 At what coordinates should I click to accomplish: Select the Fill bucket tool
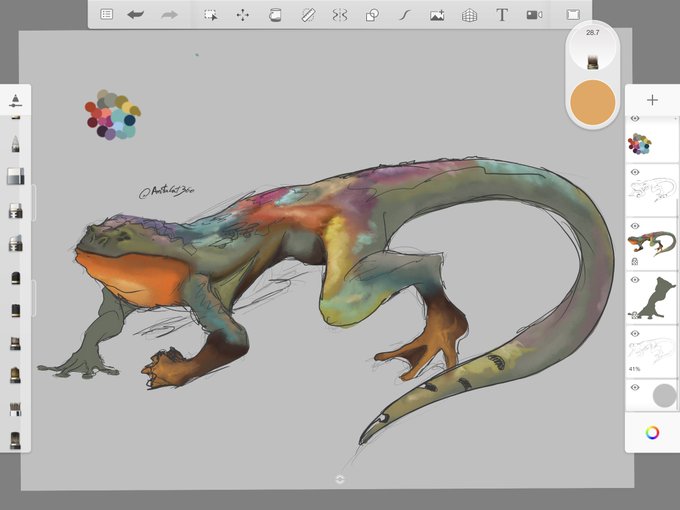tap(275, 15)
